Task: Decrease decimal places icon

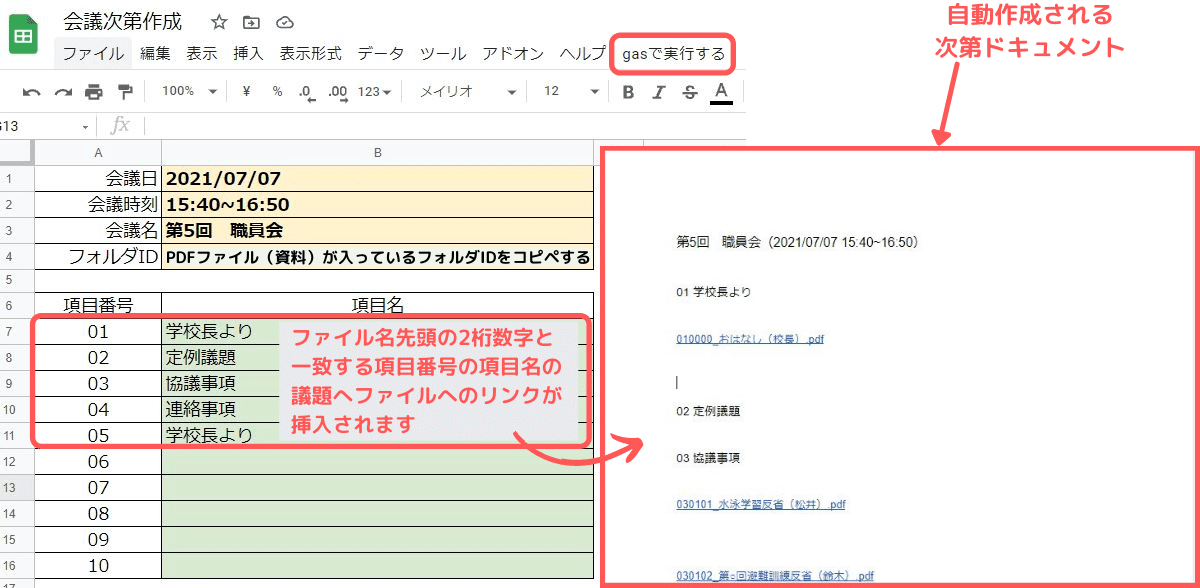Action: (x=304, y=92)
